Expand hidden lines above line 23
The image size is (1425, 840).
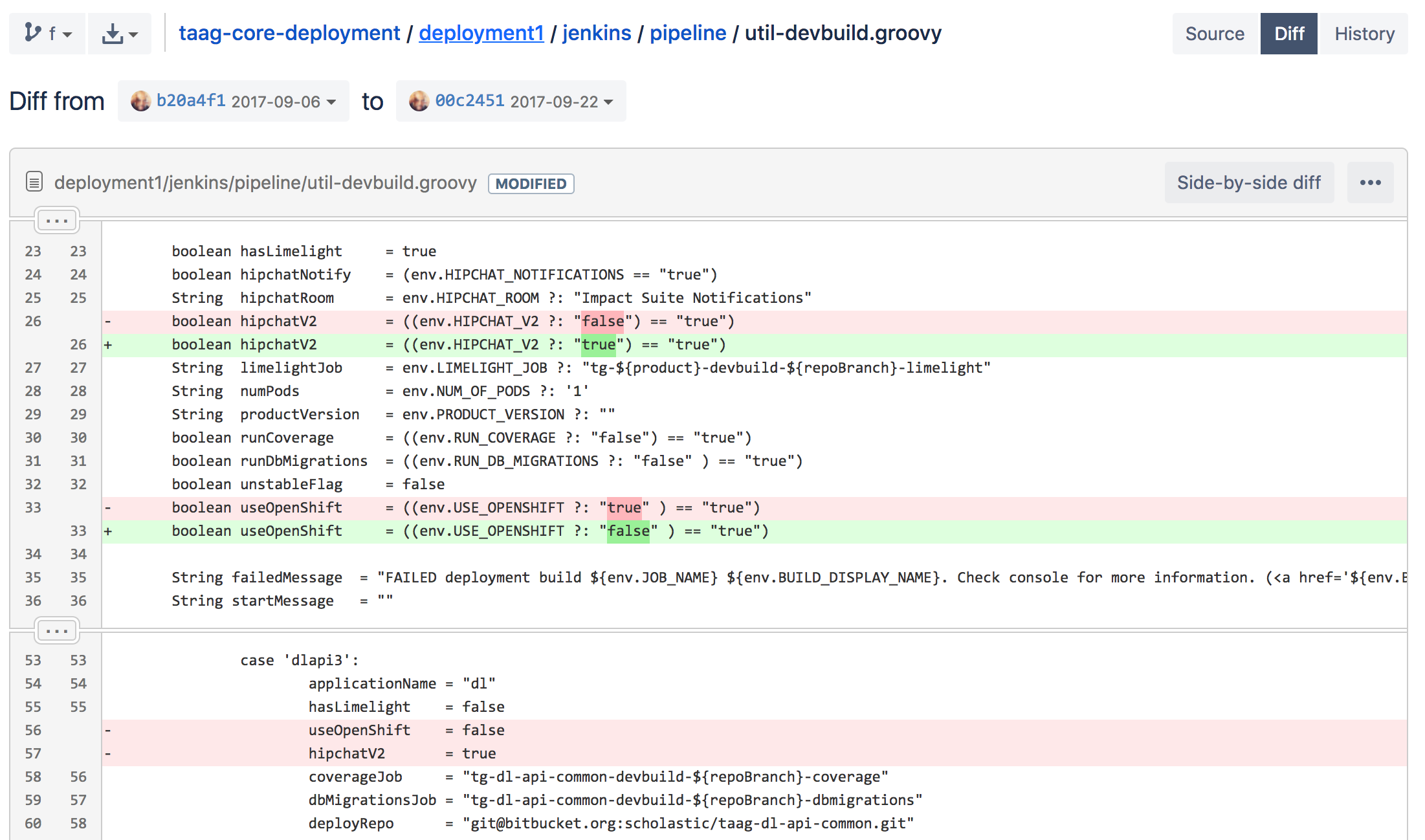[x=57, y=221]
